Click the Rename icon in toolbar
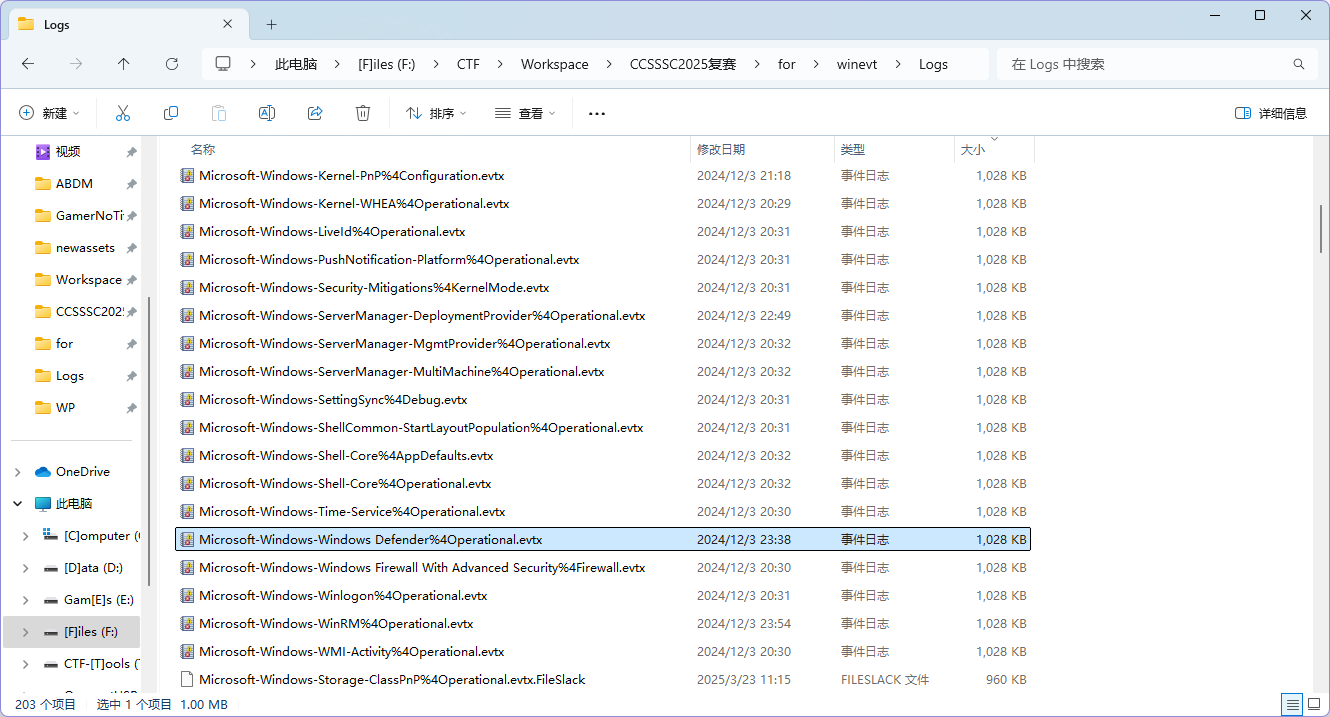The height and width of the screenshot is (717, 1330). [267, 114]
